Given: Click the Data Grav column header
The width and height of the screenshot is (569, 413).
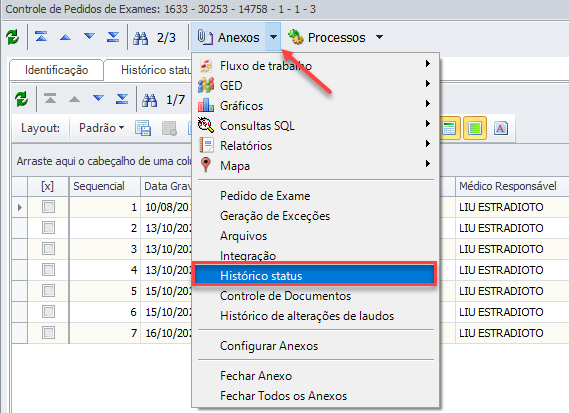Looking at the screenshot, I should point(167,186).
